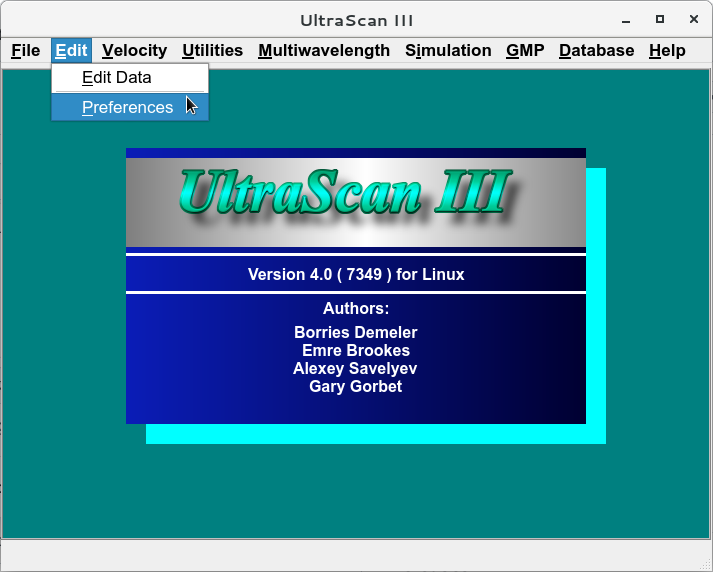Click the Version 4.0 ( 7349 ) for Linux text
Viewport: 713px width, 572px height.
pyautogui.click(x=356, y=275)
